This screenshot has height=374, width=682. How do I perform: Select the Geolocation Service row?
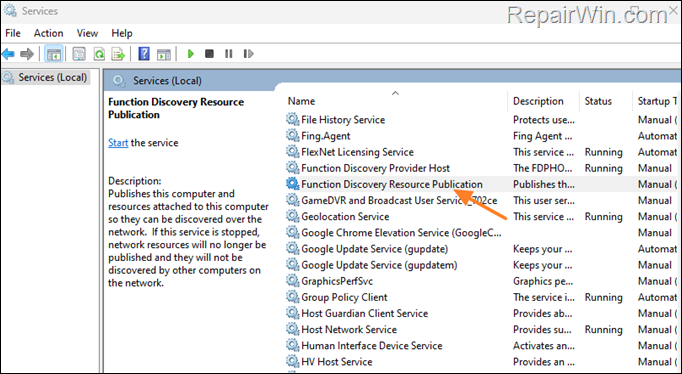[x=482, y=216]
